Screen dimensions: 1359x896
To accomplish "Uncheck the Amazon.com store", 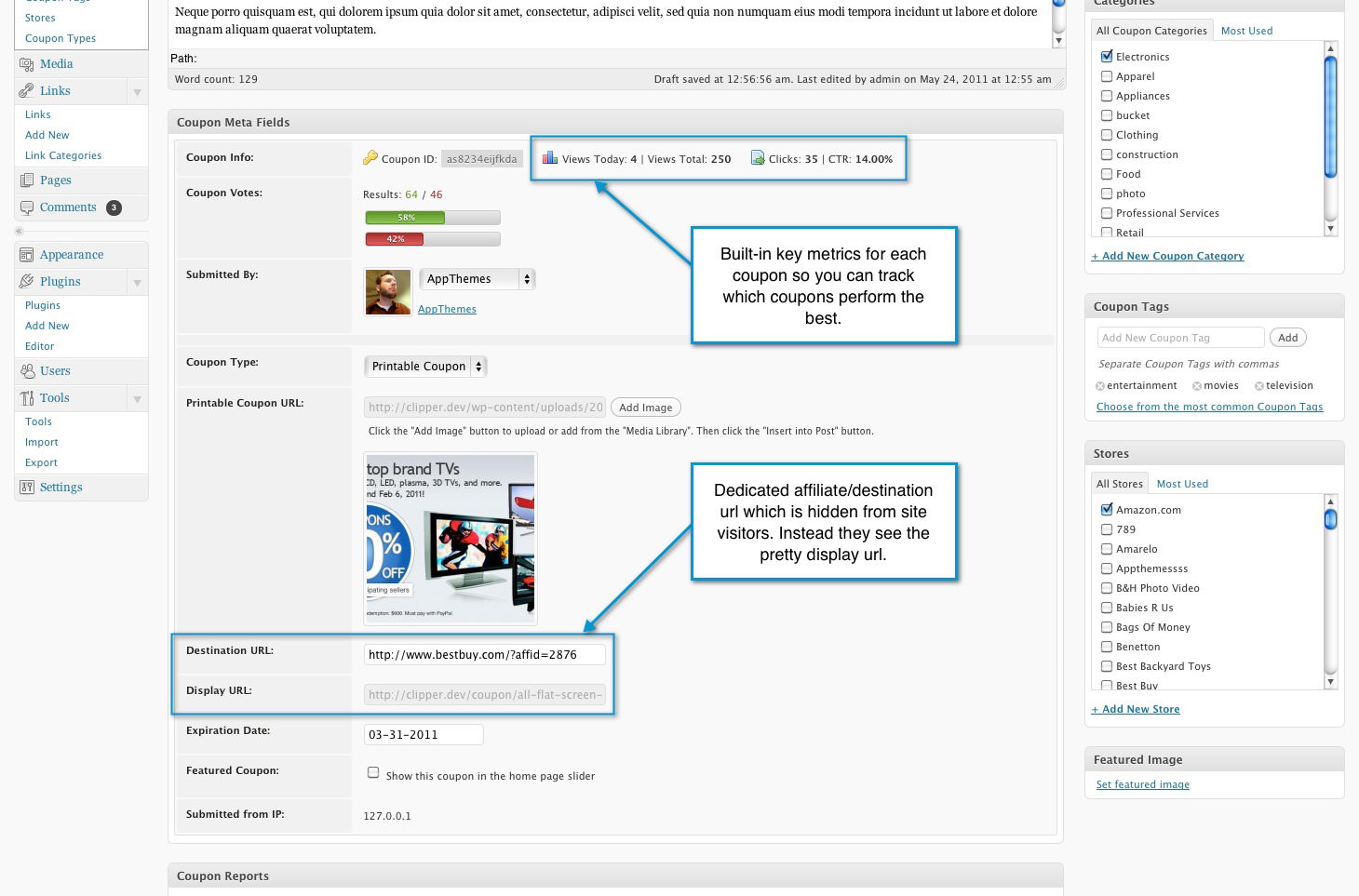I will pyautogui.click(x=1107, y=510).
